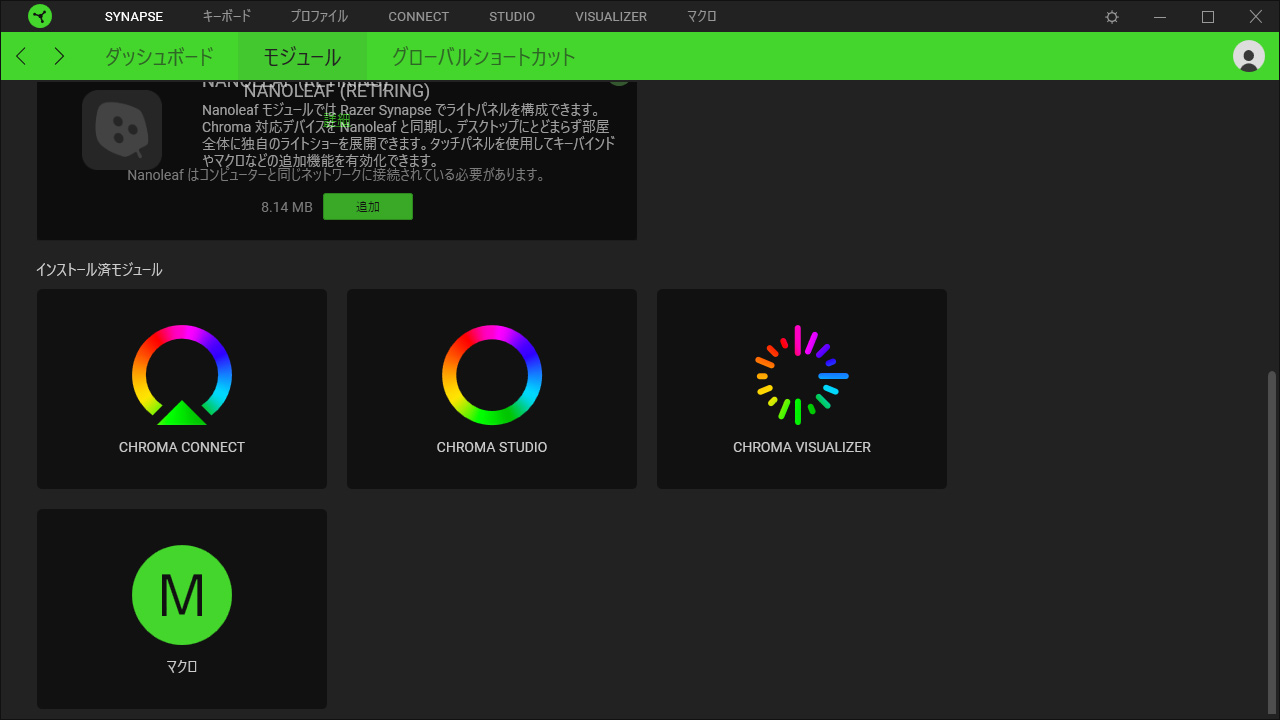The width and height of the screenshot is (1280, 720).
Task: Open the Chroma Visualizer burst icon
Action: [802, 375]
